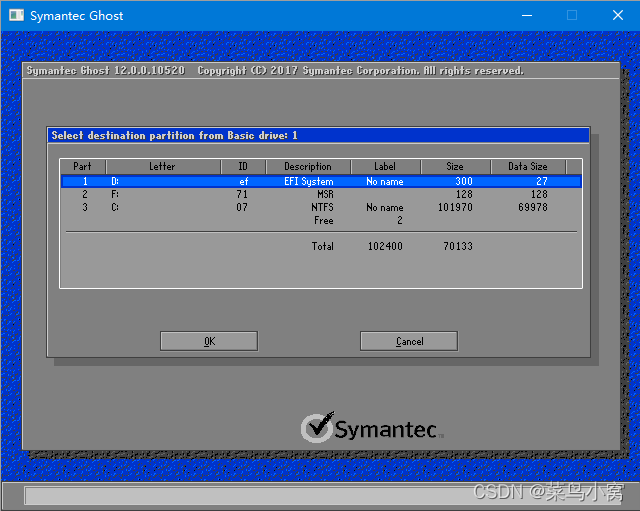Select partition 3 NTFS row

321,207
